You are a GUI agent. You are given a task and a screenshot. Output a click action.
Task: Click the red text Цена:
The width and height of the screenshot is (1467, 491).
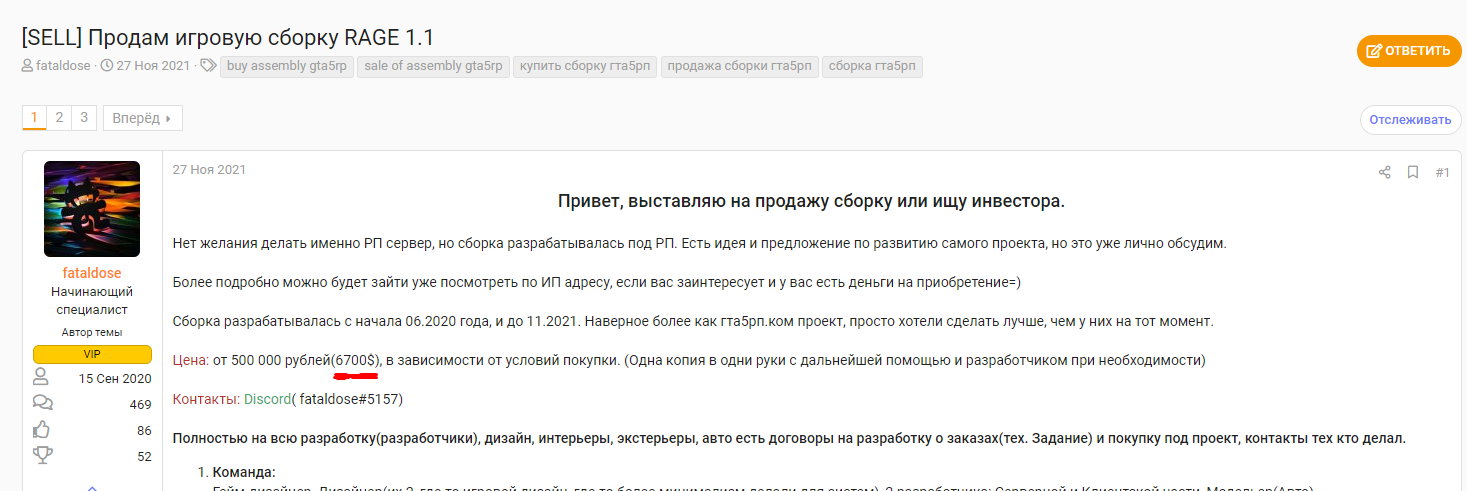[x=191, y=360]
